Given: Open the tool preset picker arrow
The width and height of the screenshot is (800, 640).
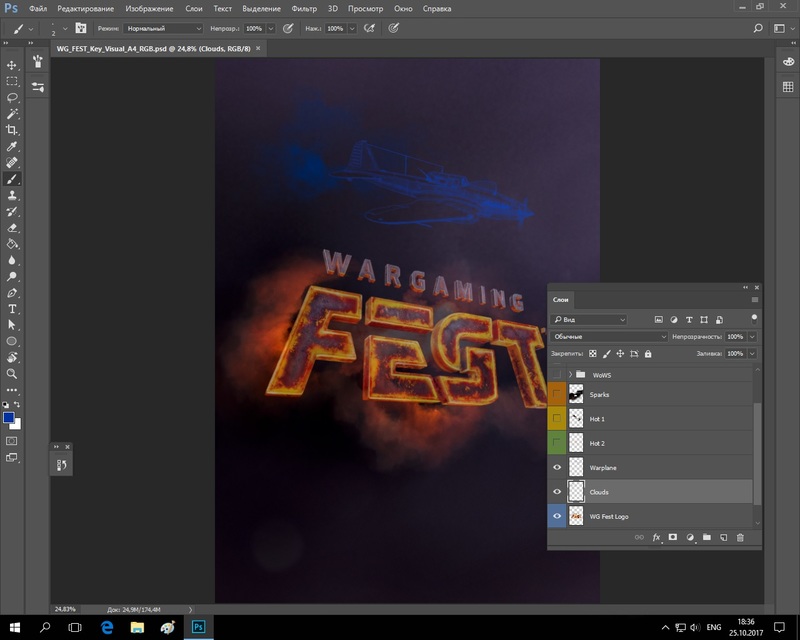Looking at the screenshot, I should (31, 29).
